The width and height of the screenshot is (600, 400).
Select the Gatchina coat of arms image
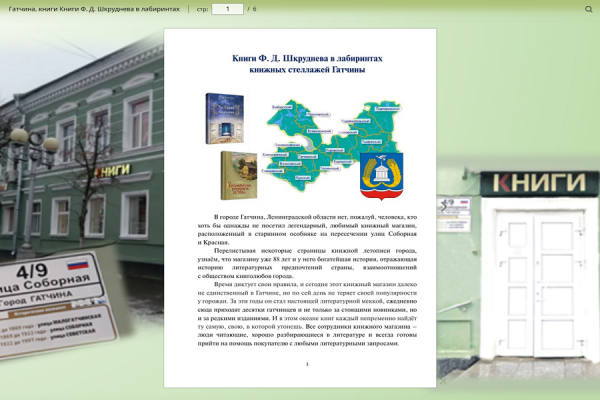[x=382, y=176]
